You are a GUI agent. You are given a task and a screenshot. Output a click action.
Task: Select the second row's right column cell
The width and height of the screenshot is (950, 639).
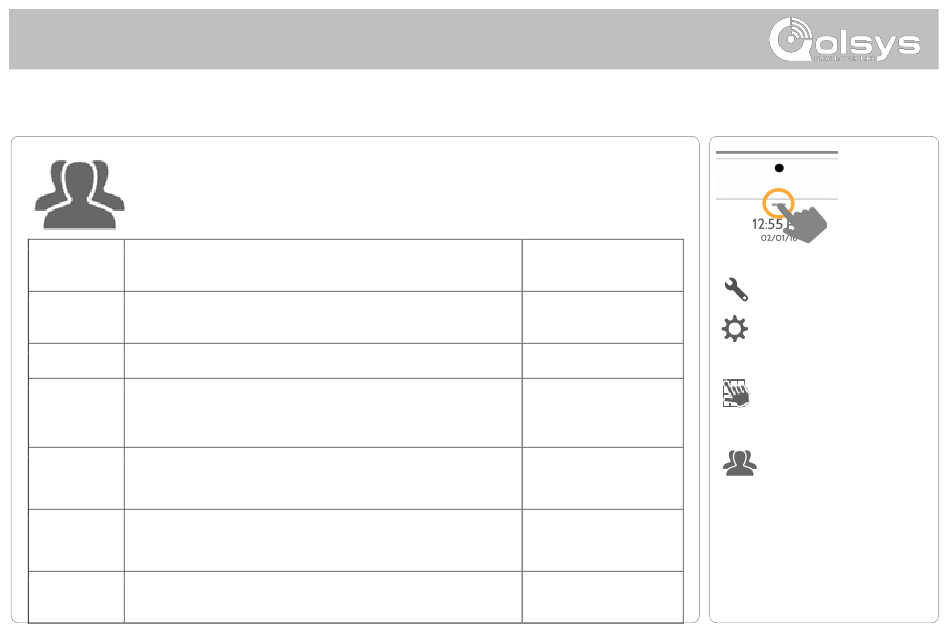pos(603,317)
